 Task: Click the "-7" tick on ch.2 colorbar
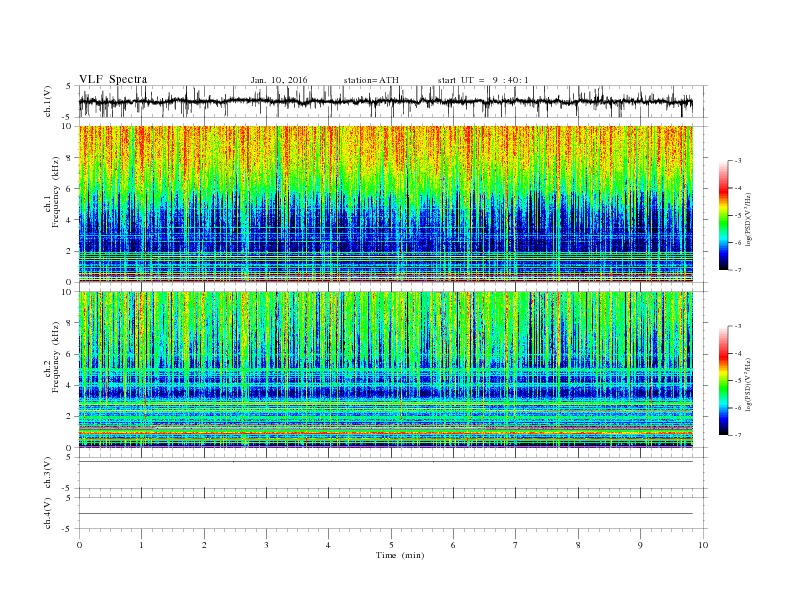738,435
